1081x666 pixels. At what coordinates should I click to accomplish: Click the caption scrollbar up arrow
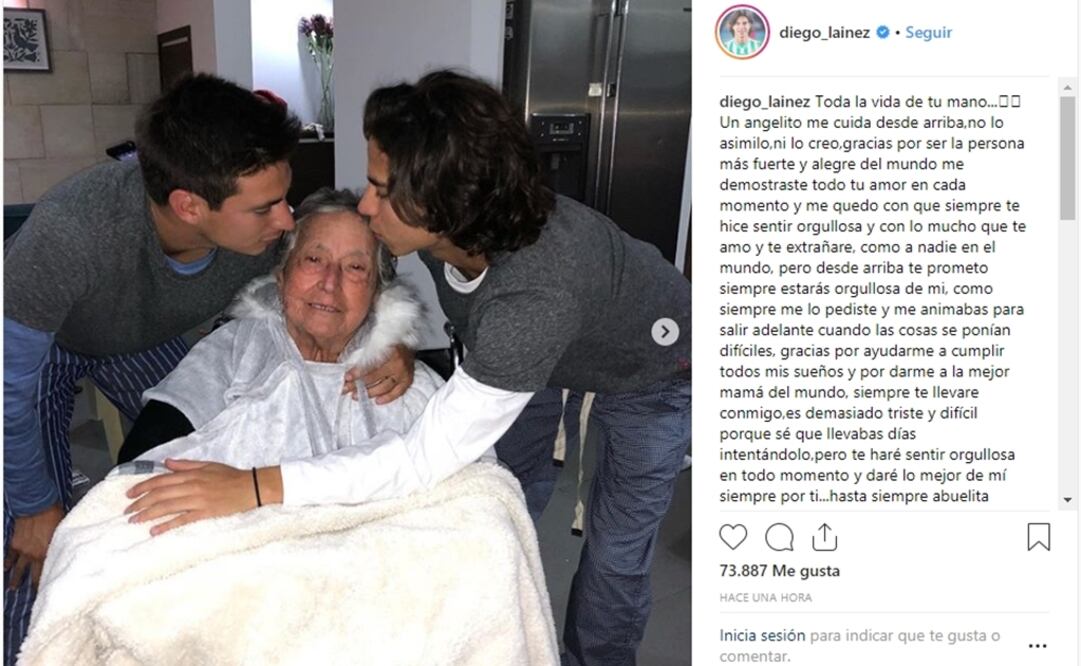[1067, 88]
